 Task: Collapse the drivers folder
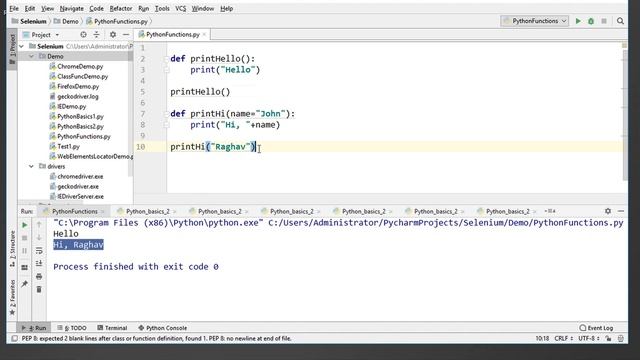[x=31, y=166]
